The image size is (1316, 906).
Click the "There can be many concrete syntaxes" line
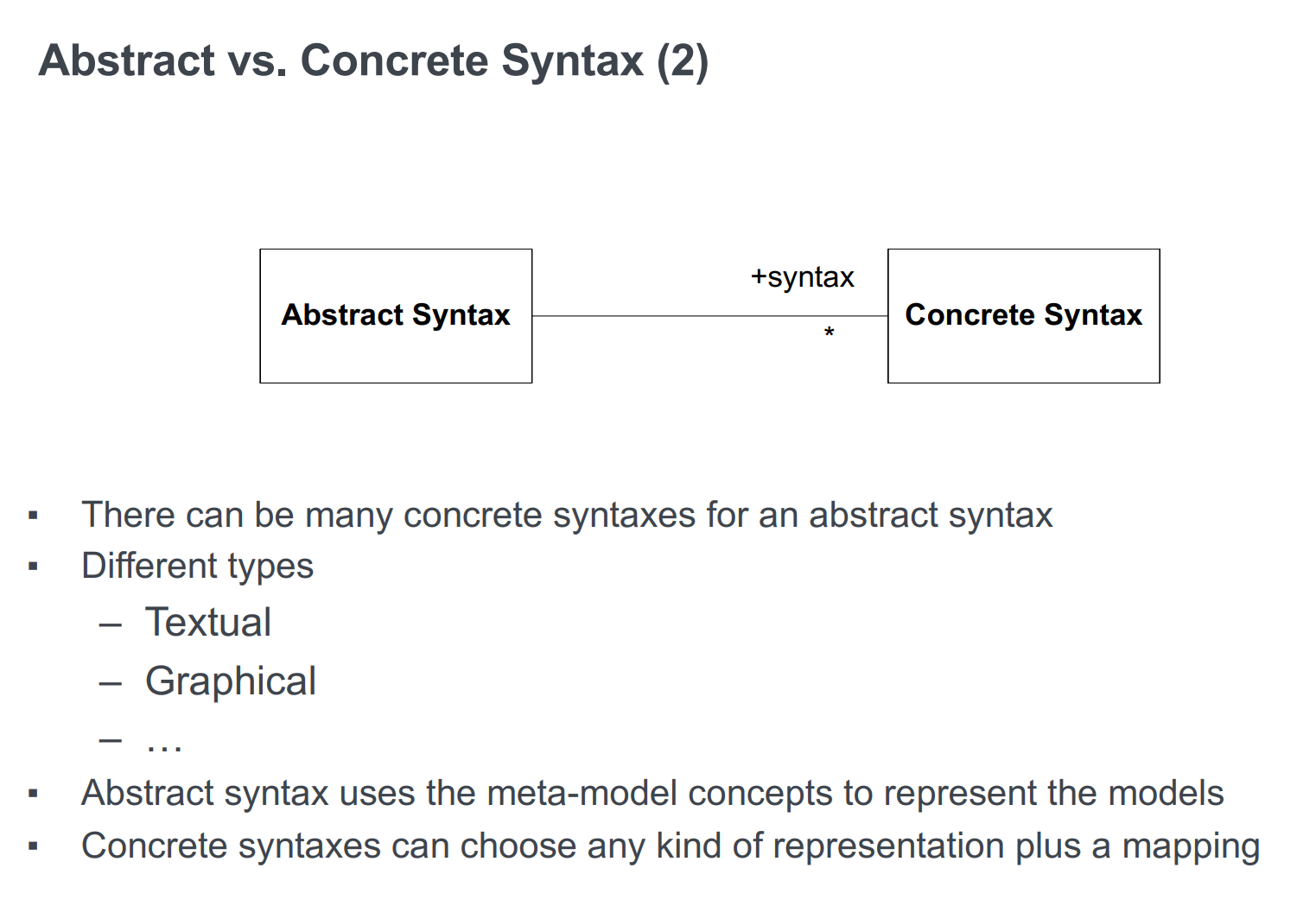[x=567, y=515]
